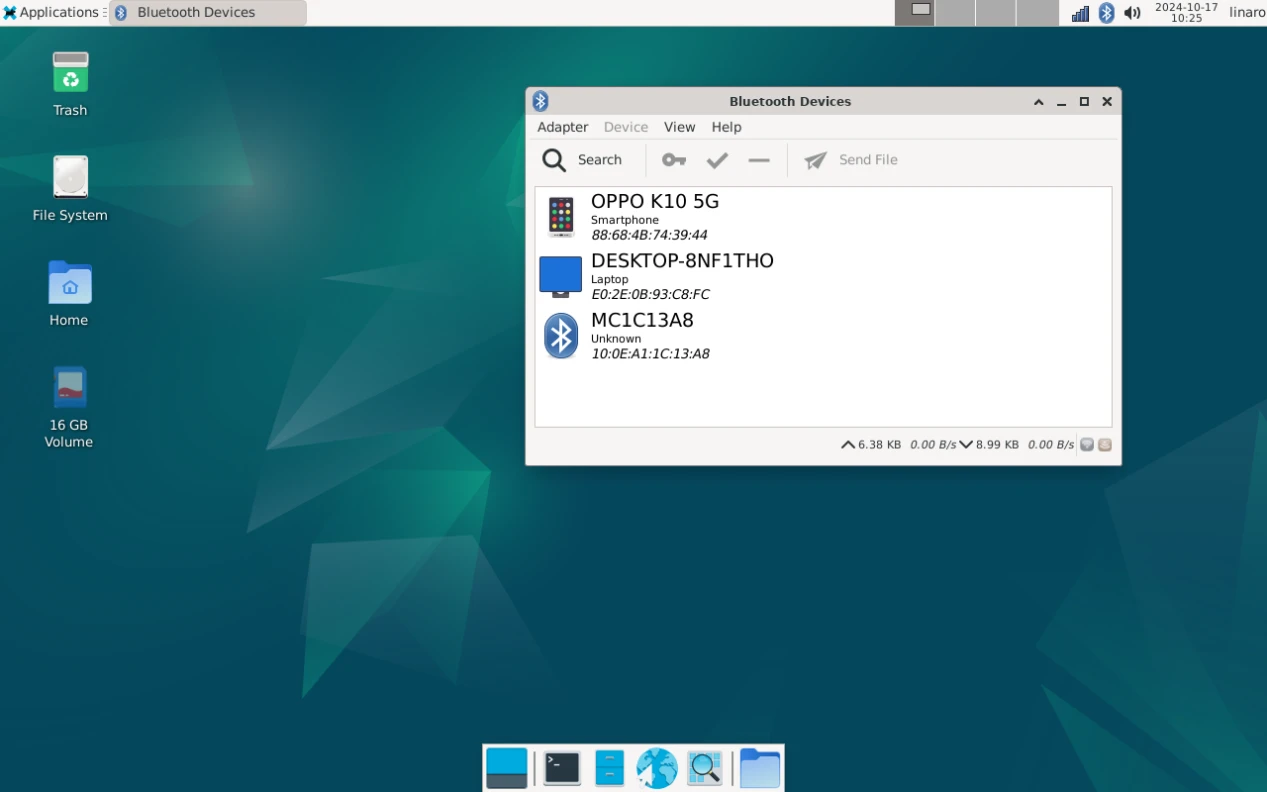
Task: Select the DESKTOP-8NF1THO laptop icon
Action: [x=561, y=276]
